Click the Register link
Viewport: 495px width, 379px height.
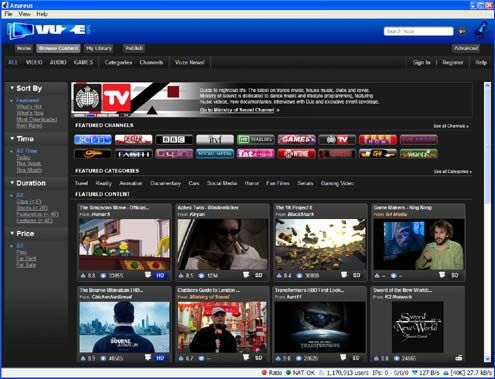click(x=453, y=62)
